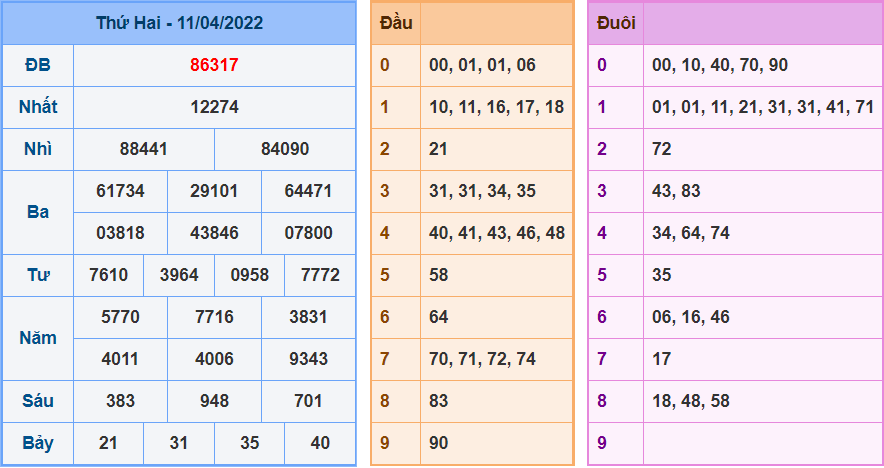
Task: Click the date header "Thứ Hai - 11/04/2022"
Action: point(179,23)
